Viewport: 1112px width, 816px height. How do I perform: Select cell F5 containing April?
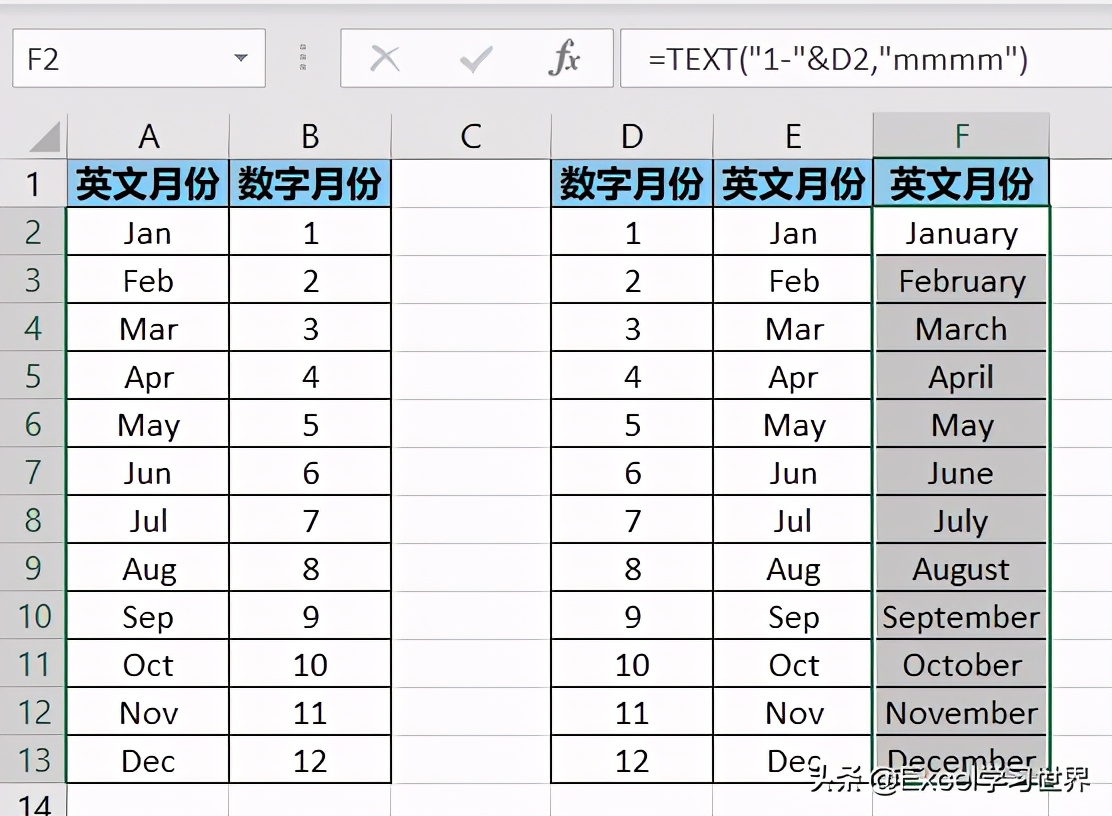[x=962, y=376]
